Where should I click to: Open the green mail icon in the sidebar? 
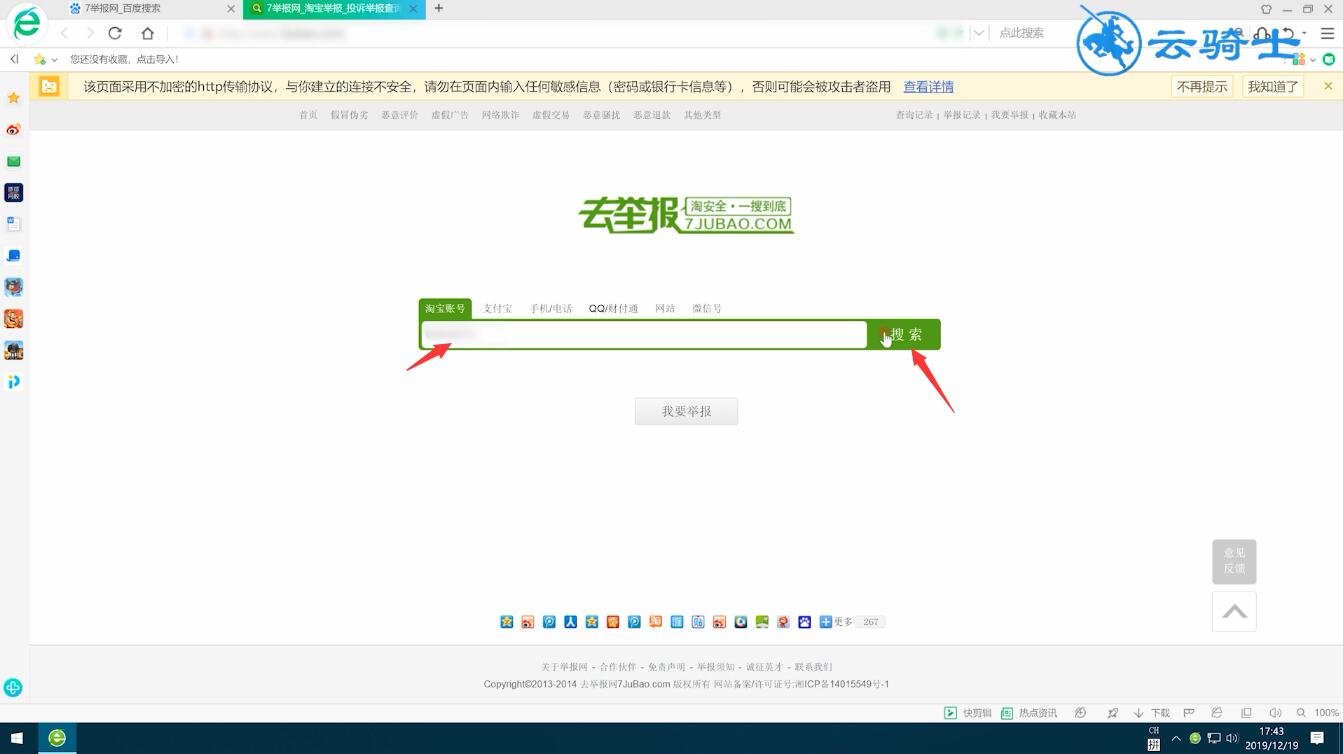point(13,161)
